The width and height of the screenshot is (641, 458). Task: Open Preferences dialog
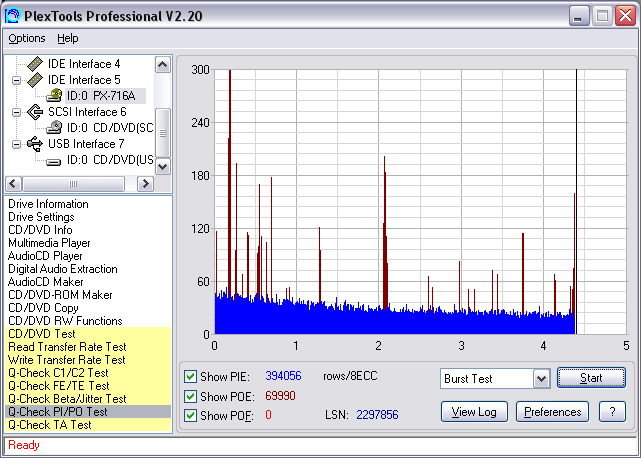[553, 412]
